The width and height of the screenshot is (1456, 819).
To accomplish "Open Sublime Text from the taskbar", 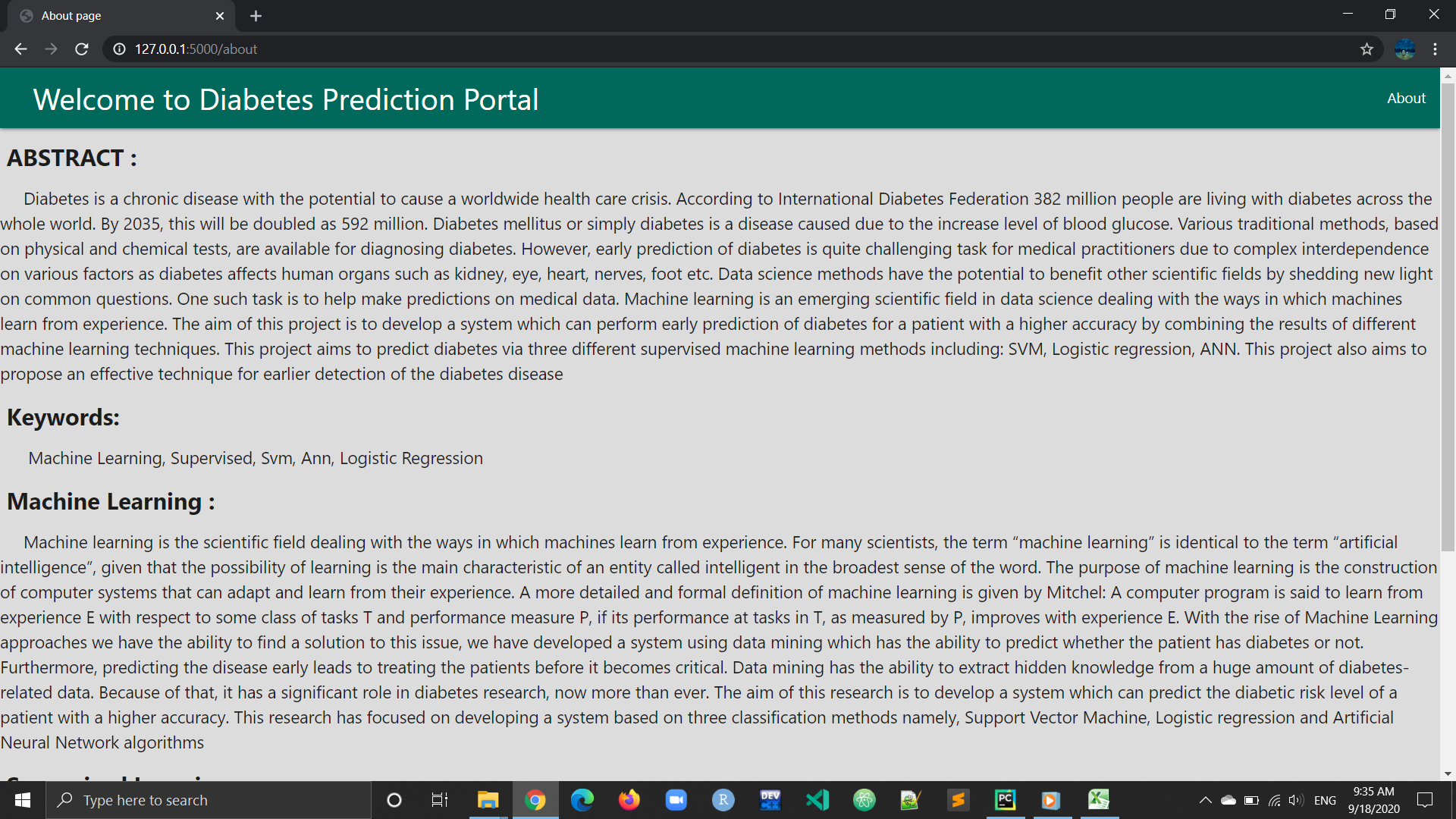I will click(959, 800).
